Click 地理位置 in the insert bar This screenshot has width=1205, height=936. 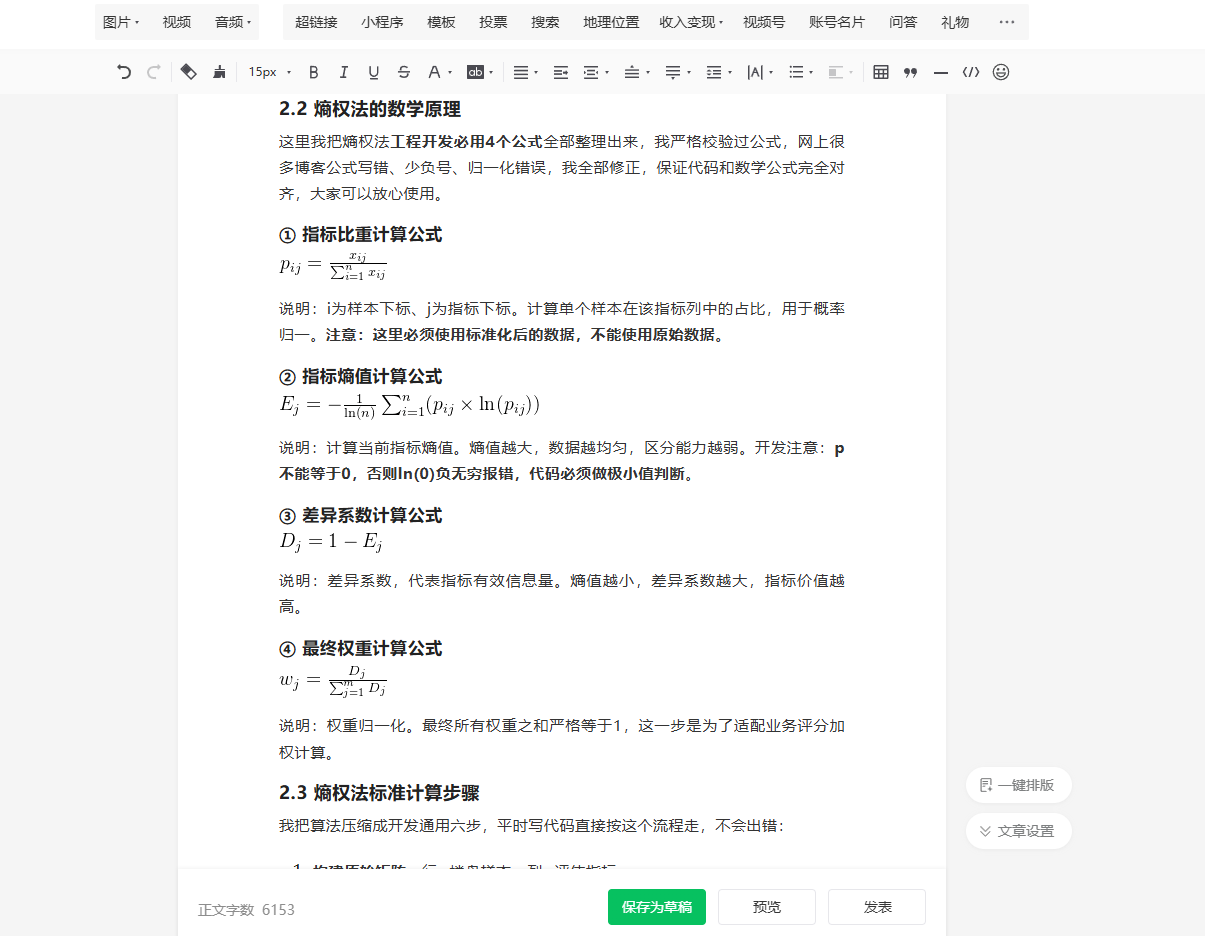pyautogui.click(x=611, y=22)
